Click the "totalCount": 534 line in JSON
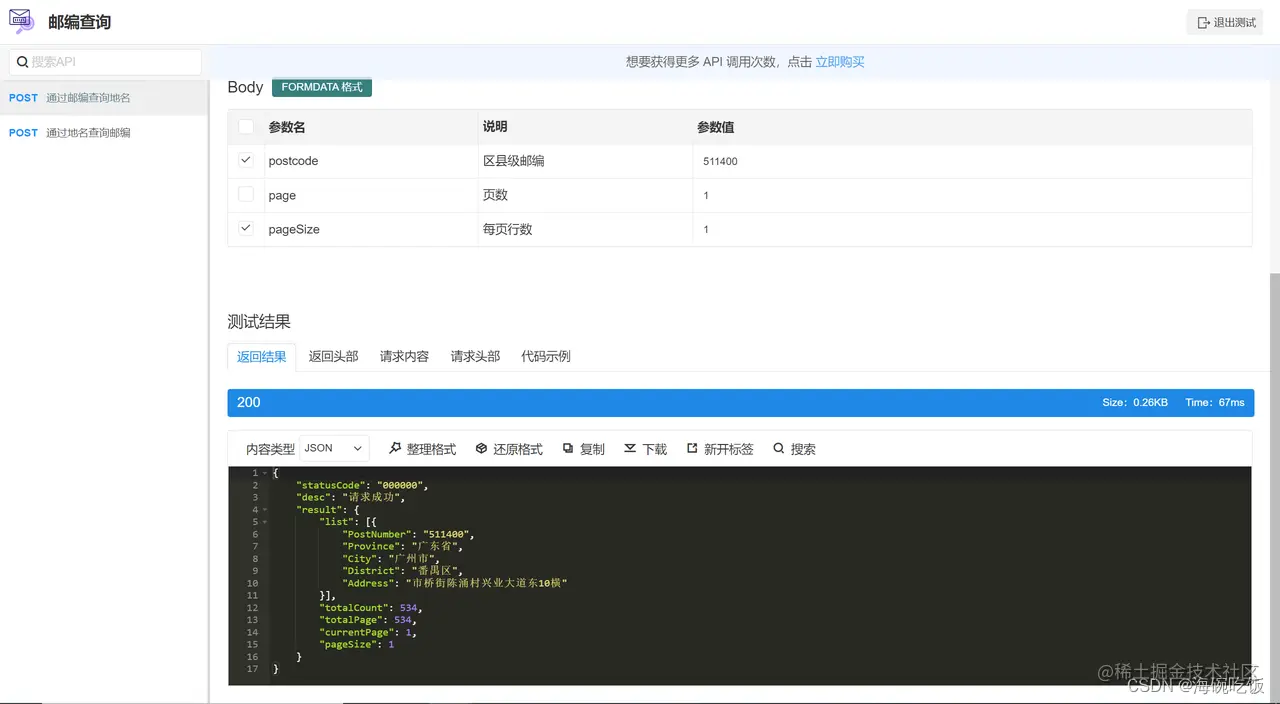1280x704 pixels. point(371,608)
